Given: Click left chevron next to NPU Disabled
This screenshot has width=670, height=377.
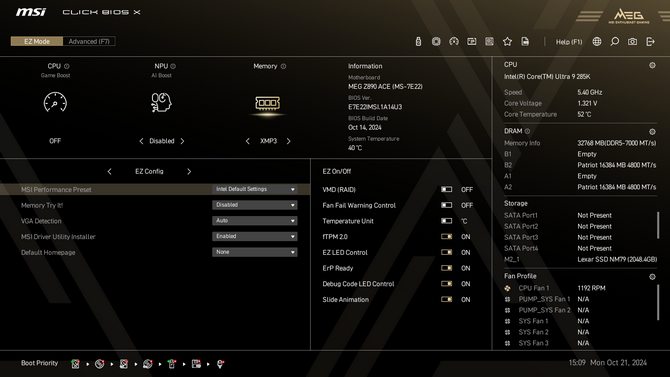Looking at the screenshot, I should click(x=141, y=141).
